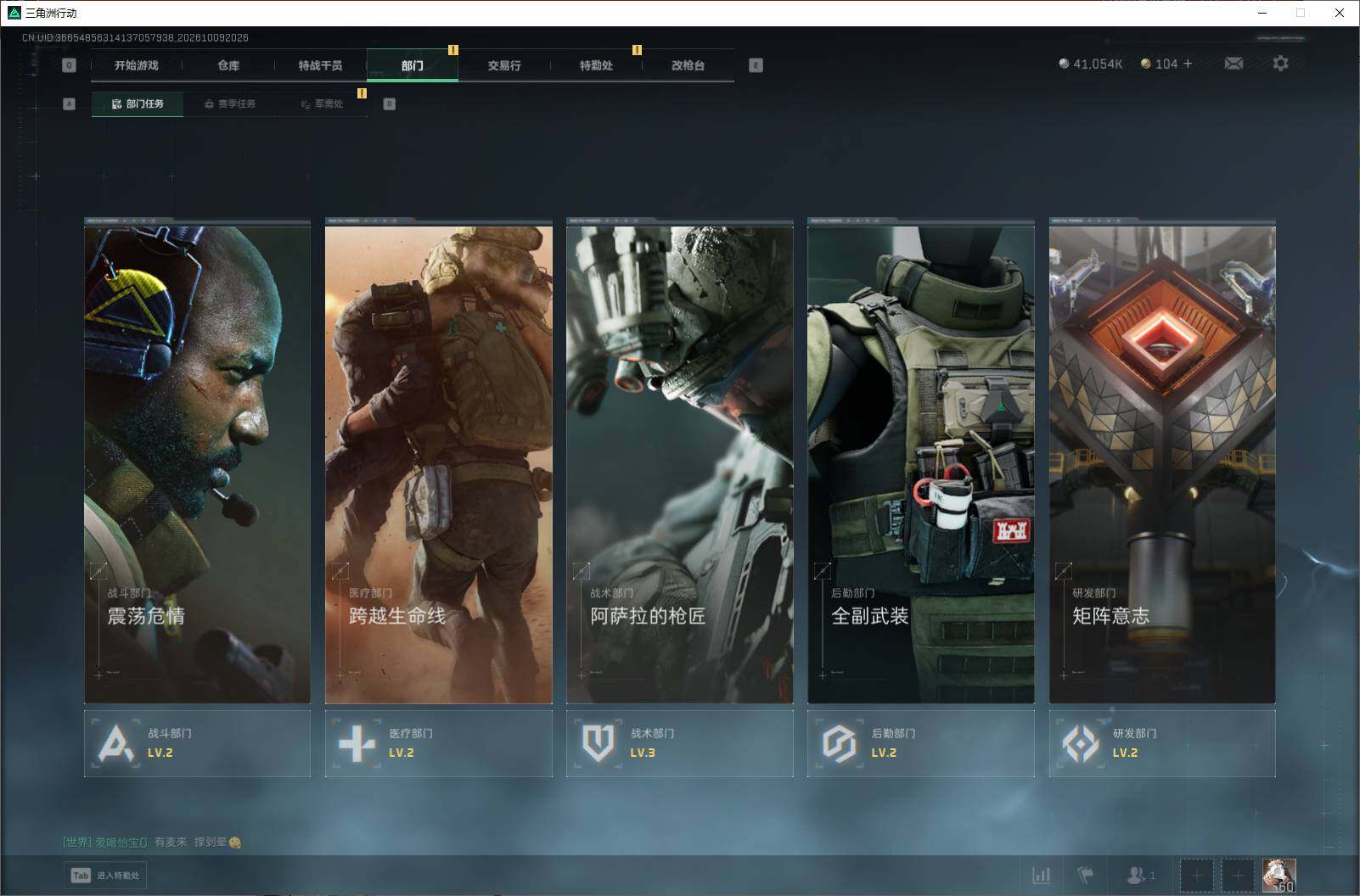Open the settings gear icon
This screenshot has height=896, width=1360.
tap(1280, 64)
